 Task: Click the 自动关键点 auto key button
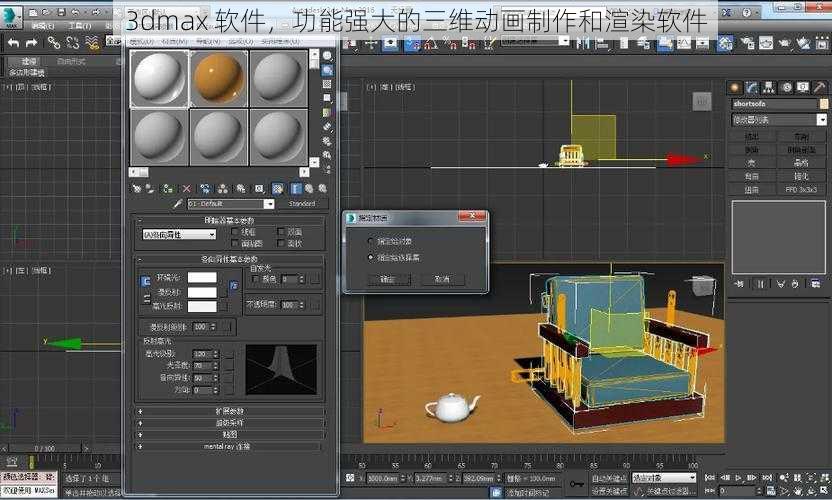(x=610, y=478)
